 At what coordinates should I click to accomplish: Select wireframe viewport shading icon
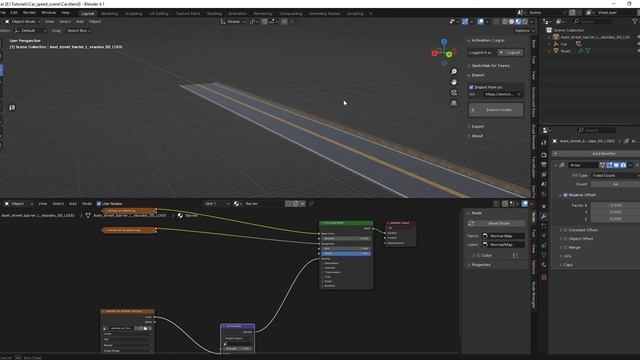pyautogui.click(x=505, y=22)
